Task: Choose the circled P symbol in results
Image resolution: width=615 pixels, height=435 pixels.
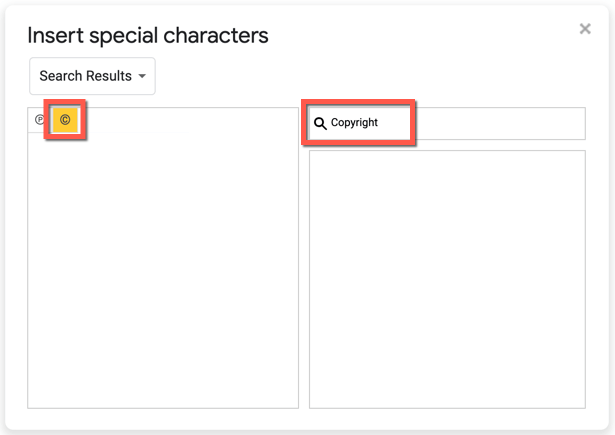Action: [40, 120]
